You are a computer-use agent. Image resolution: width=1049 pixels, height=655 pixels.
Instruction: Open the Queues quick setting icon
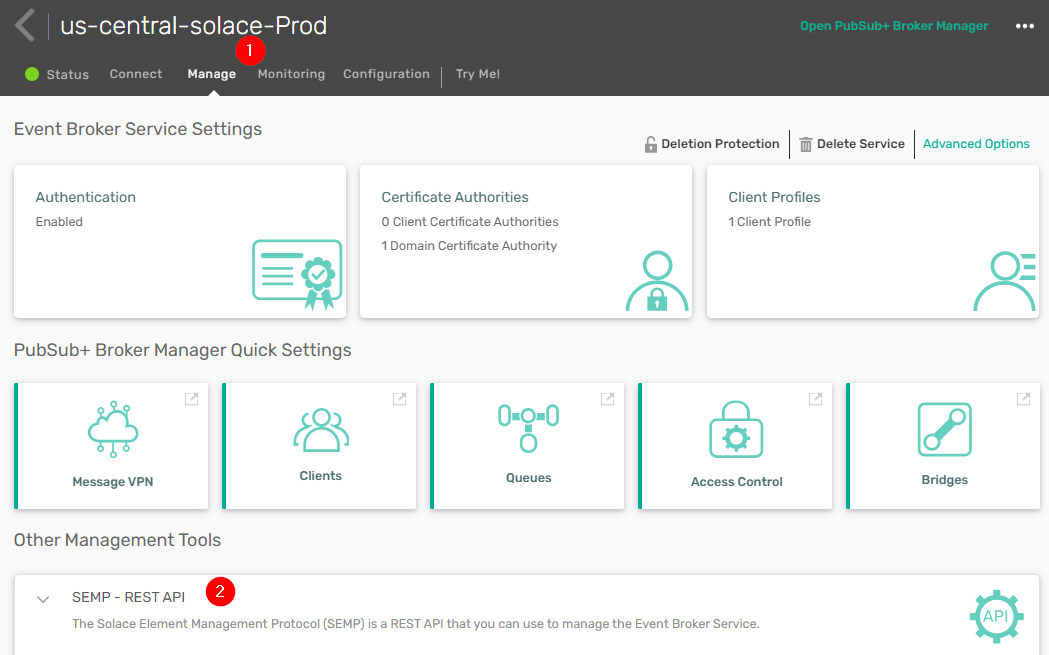(528, 427)
